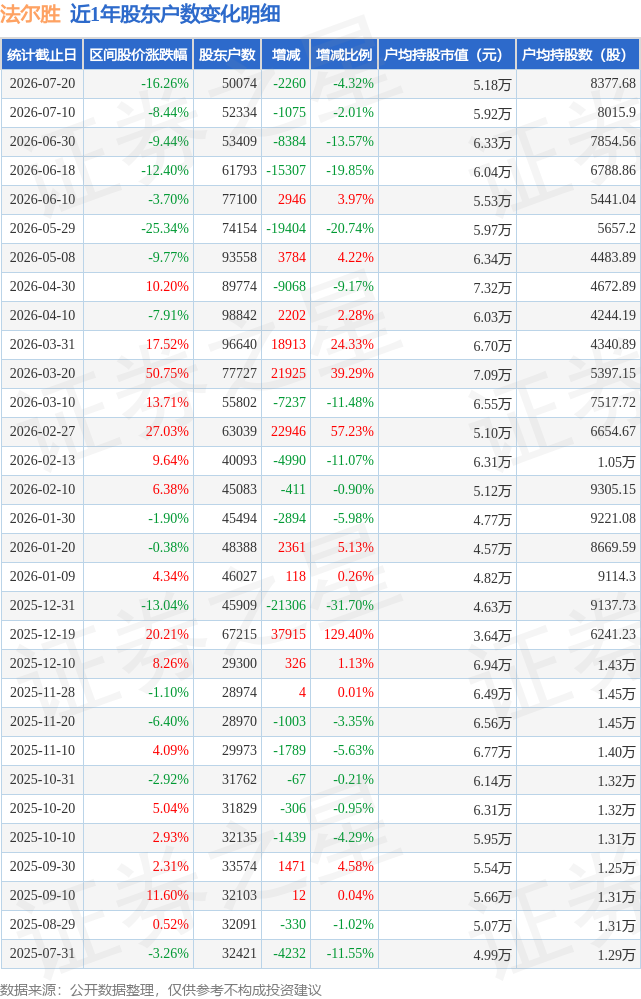Select the 2026-07-20 date cell
Image resolution: width=641 pixels, height=999 pixels.
[42, 83]
